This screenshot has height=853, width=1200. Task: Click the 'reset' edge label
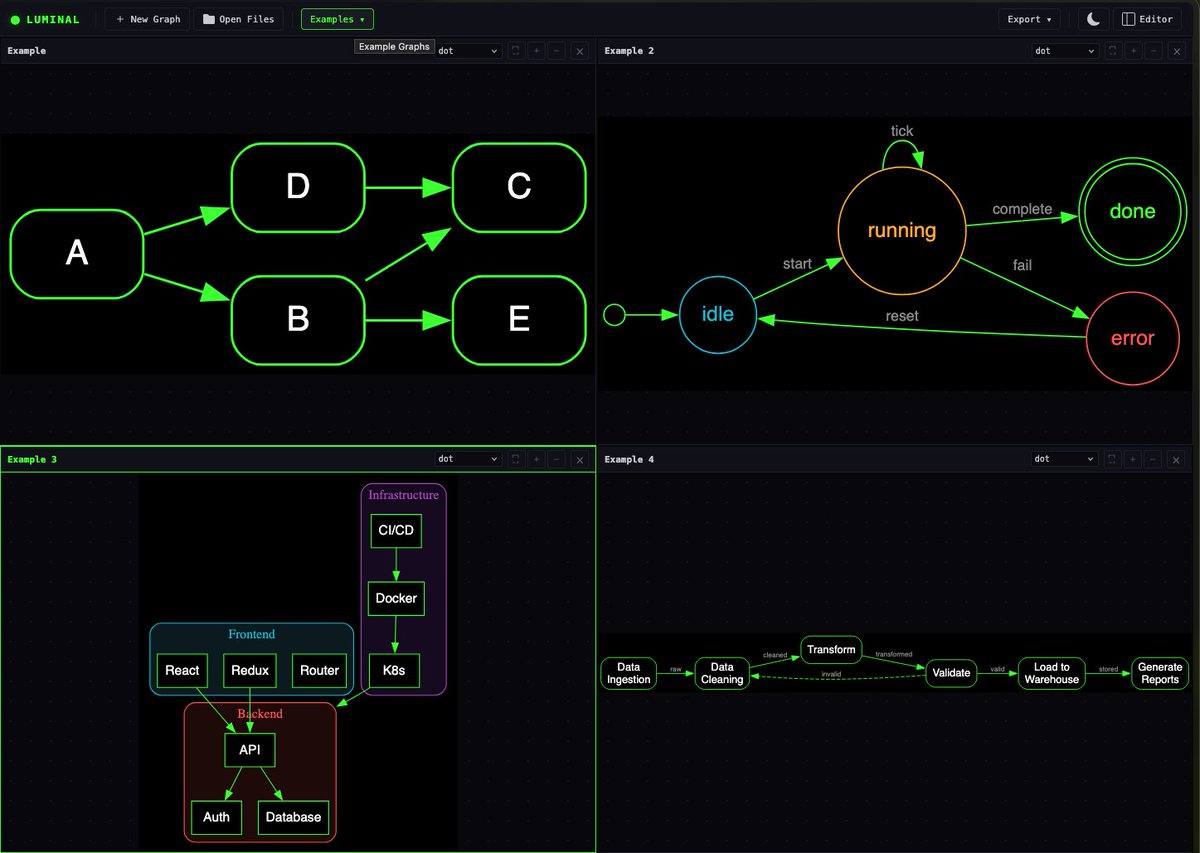(x=902, y=316)
